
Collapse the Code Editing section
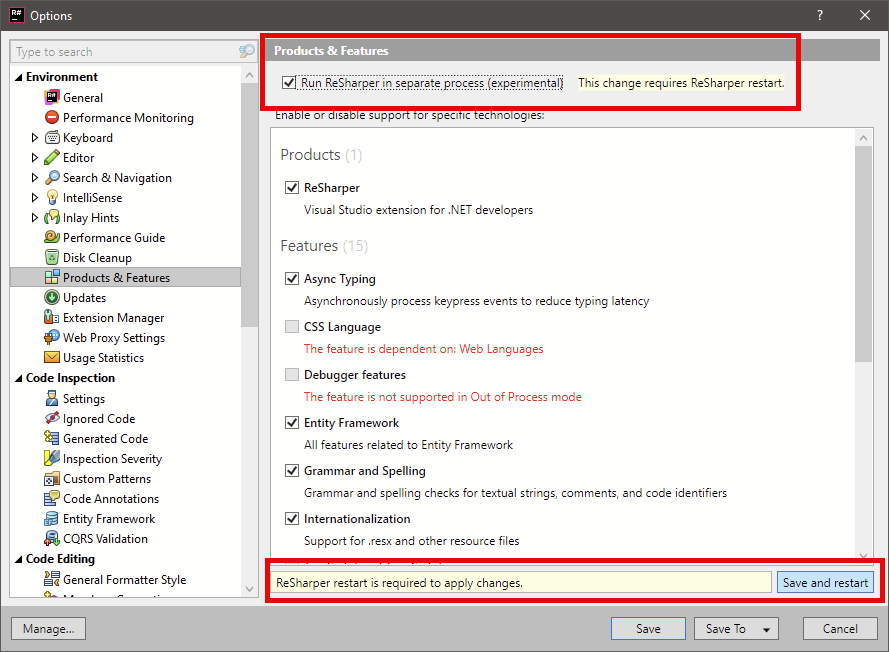(18, 559)
